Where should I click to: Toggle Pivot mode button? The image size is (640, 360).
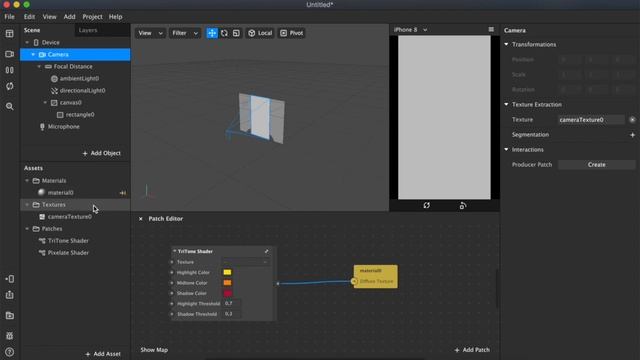click(x=291, y=33)
